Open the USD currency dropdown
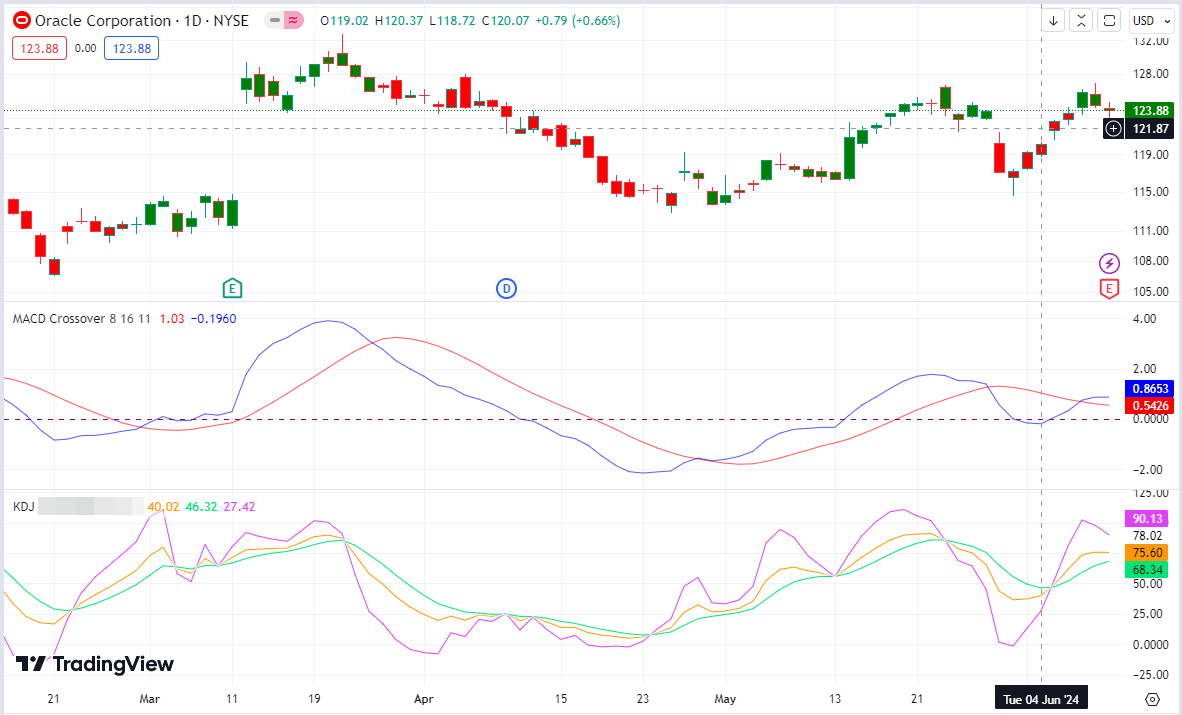The image size is (1182, 715). 1152,20
